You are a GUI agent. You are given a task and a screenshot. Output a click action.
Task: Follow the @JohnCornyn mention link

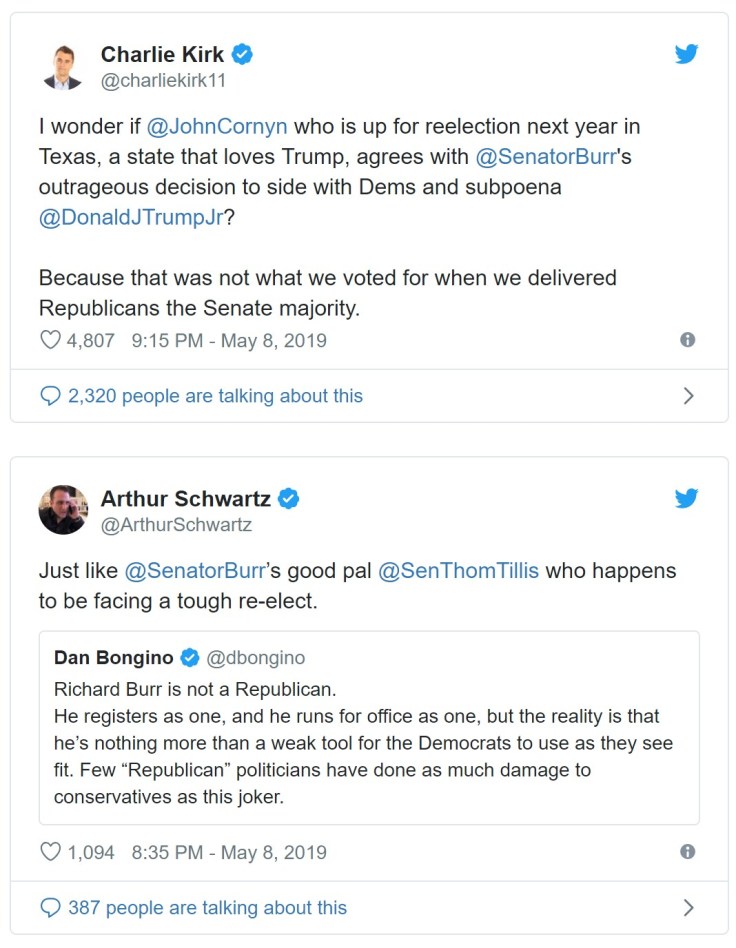(x=217, y=127)
